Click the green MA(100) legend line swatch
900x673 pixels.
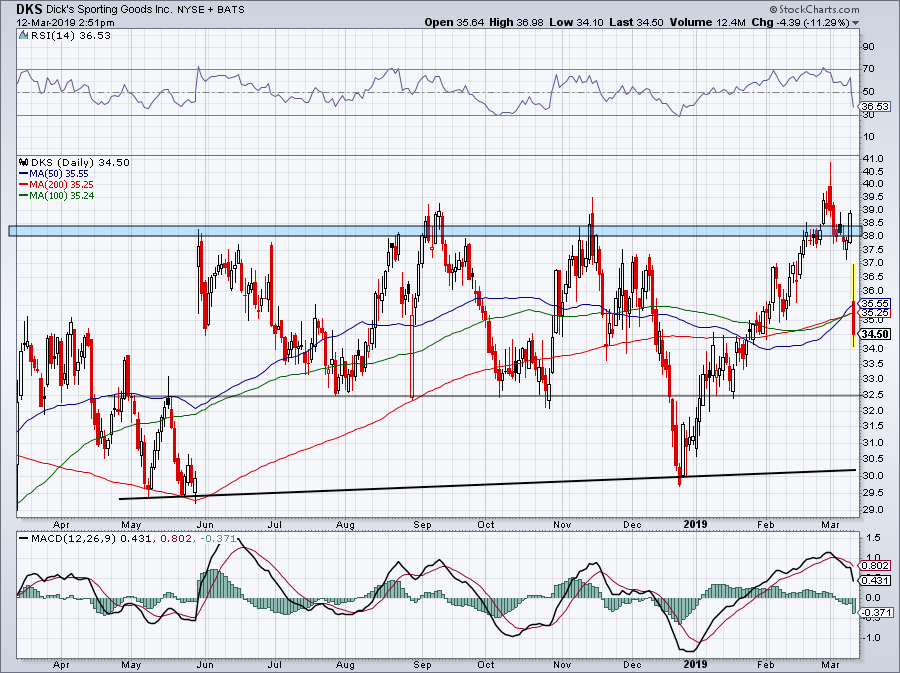coord(24,196)
